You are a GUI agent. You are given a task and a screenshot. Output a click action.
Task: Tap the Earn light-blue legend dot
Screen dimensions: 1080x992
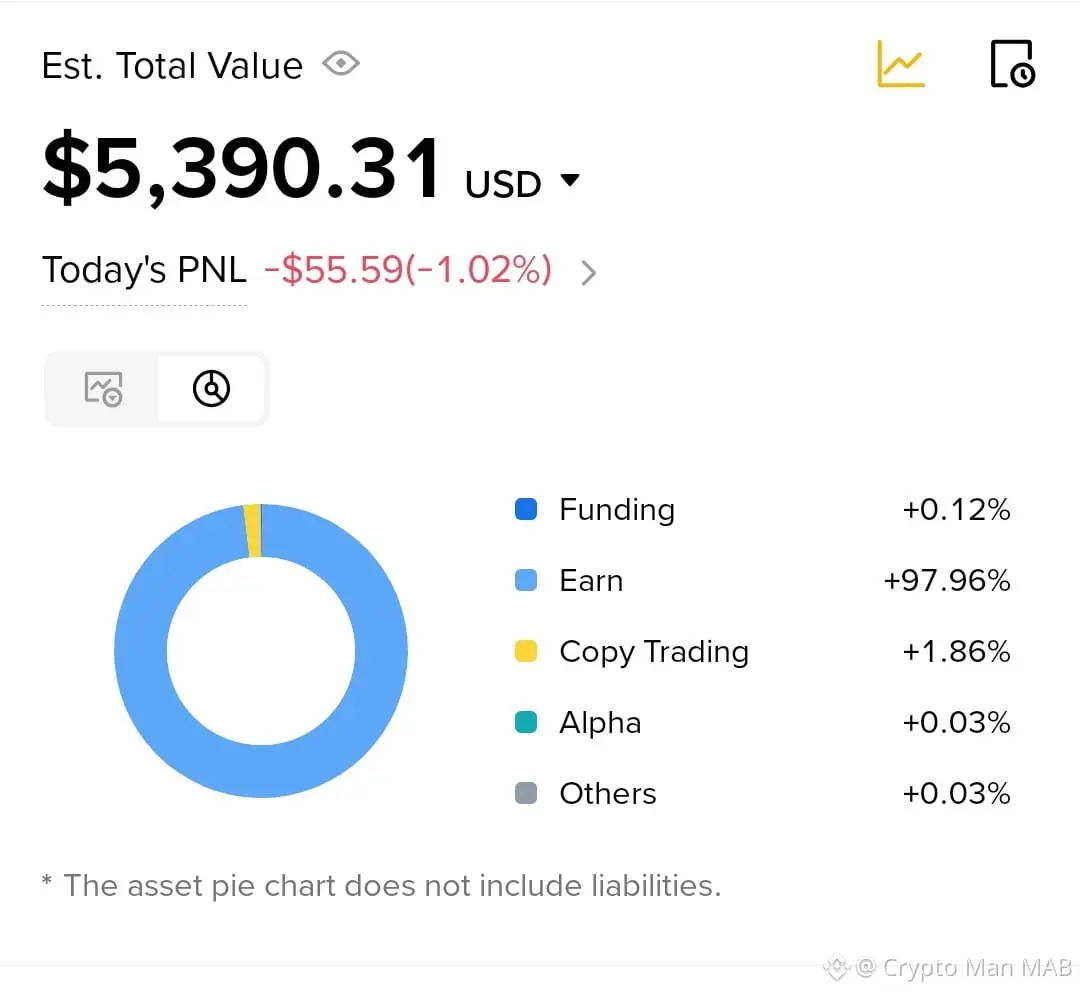526,581
